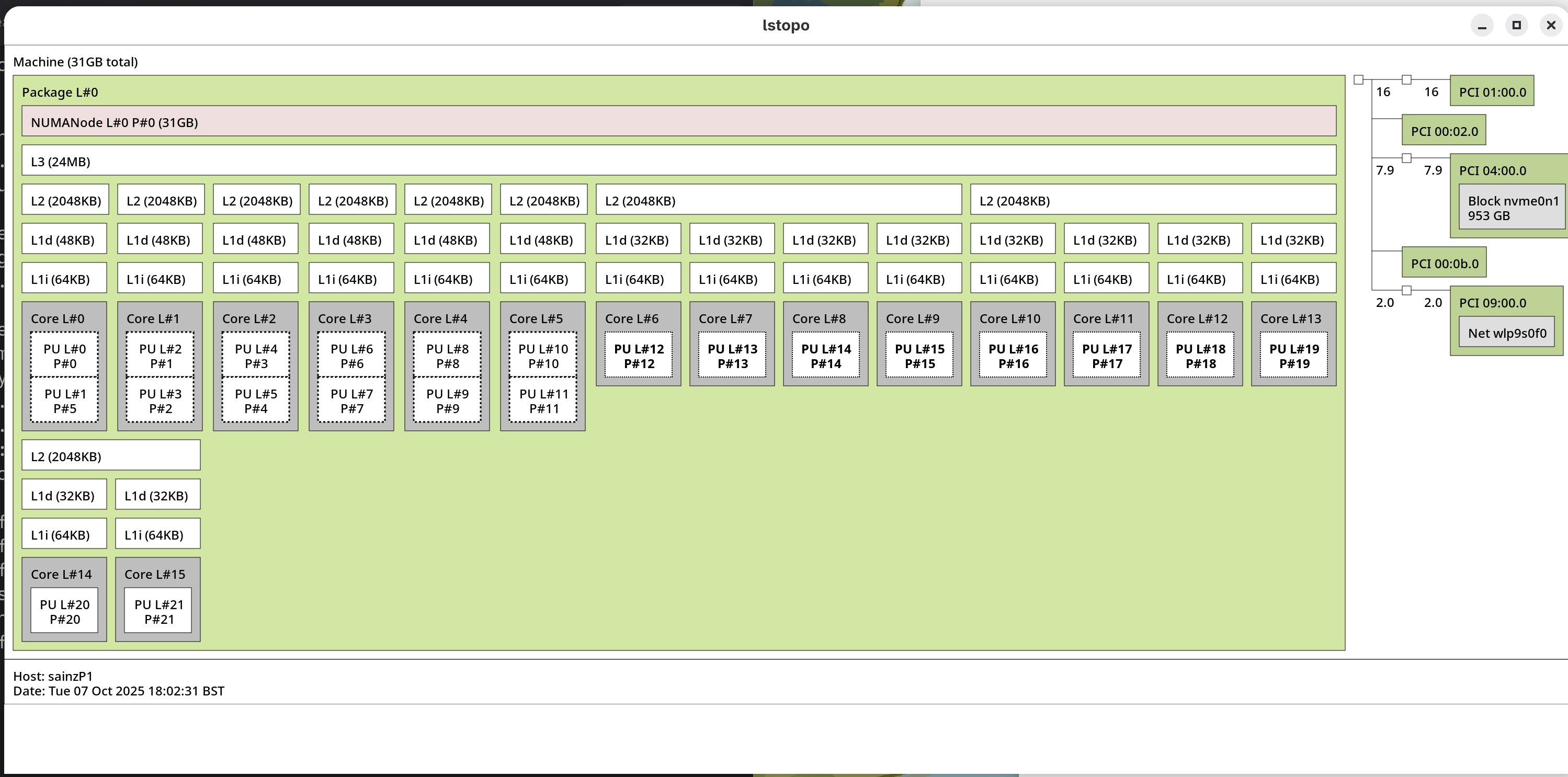Viewport: 1568px width, 777px height.
Task: Maximize the lstopo window
Action: pos(1516,25)
